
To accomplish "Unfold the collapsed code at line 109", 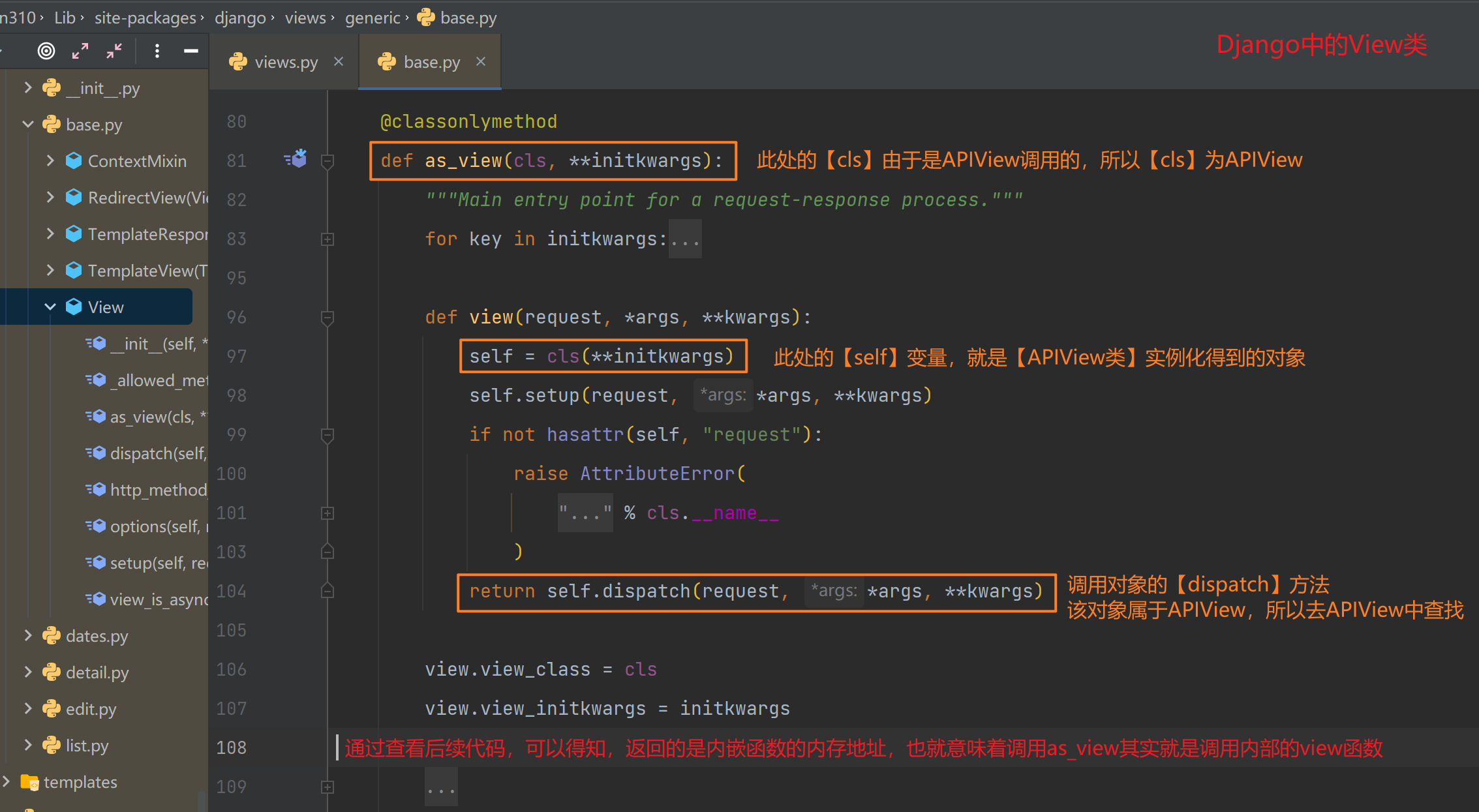I will pos(328,787).
